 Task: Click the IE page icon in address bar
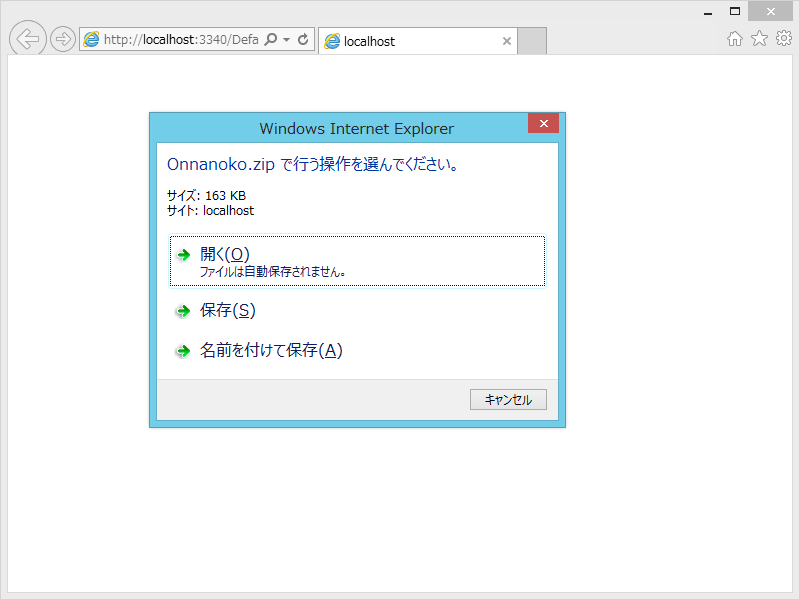pyautogui.click(x=91, y=39)
